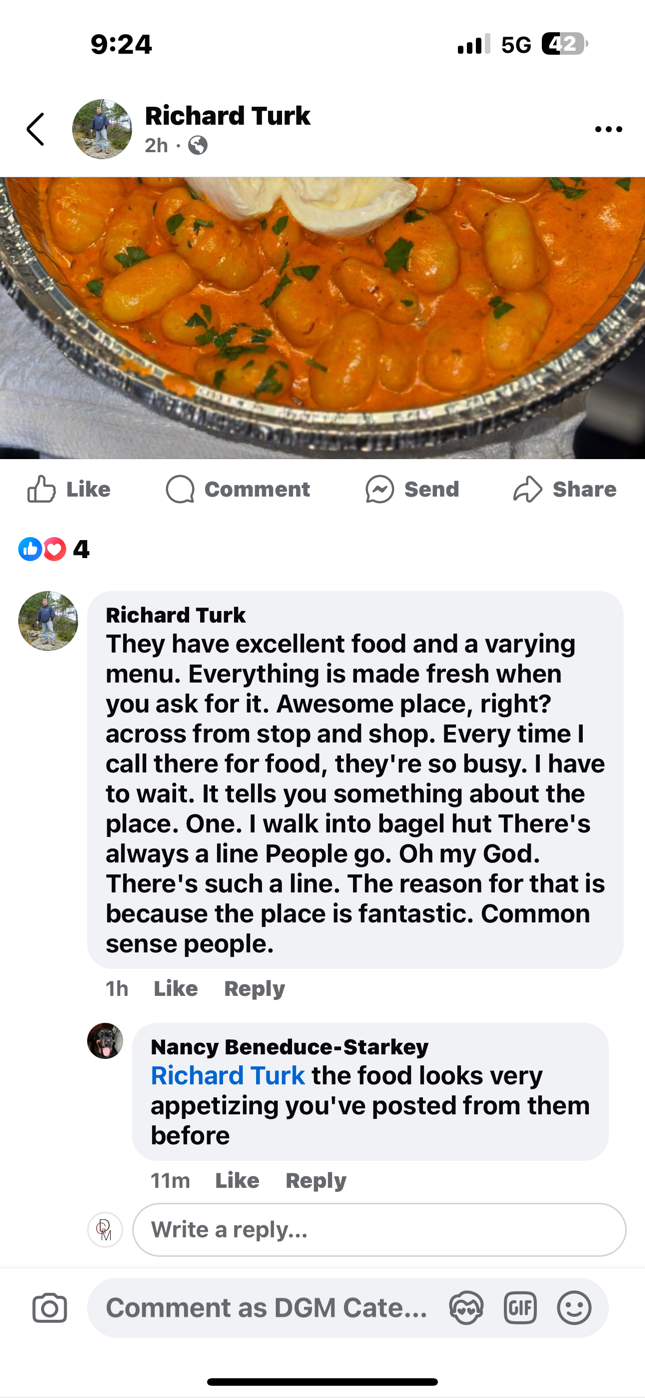Open camera to attach a photo
The height and width of the screenshot is (1398, 645).
coord(49,1308)
